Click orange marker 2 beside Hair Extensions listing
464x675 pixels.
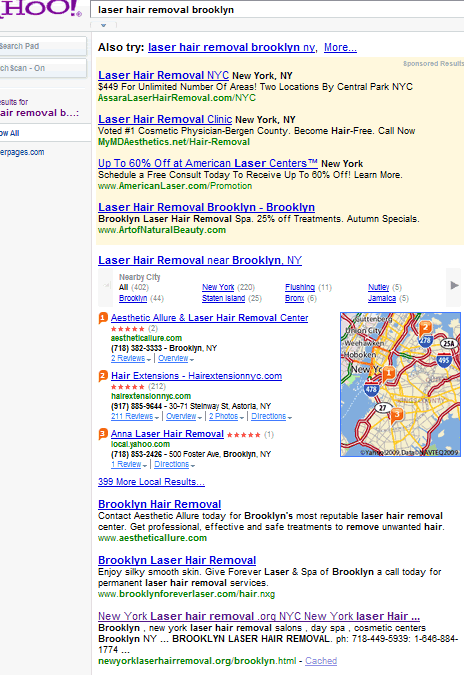coord(103,376)
